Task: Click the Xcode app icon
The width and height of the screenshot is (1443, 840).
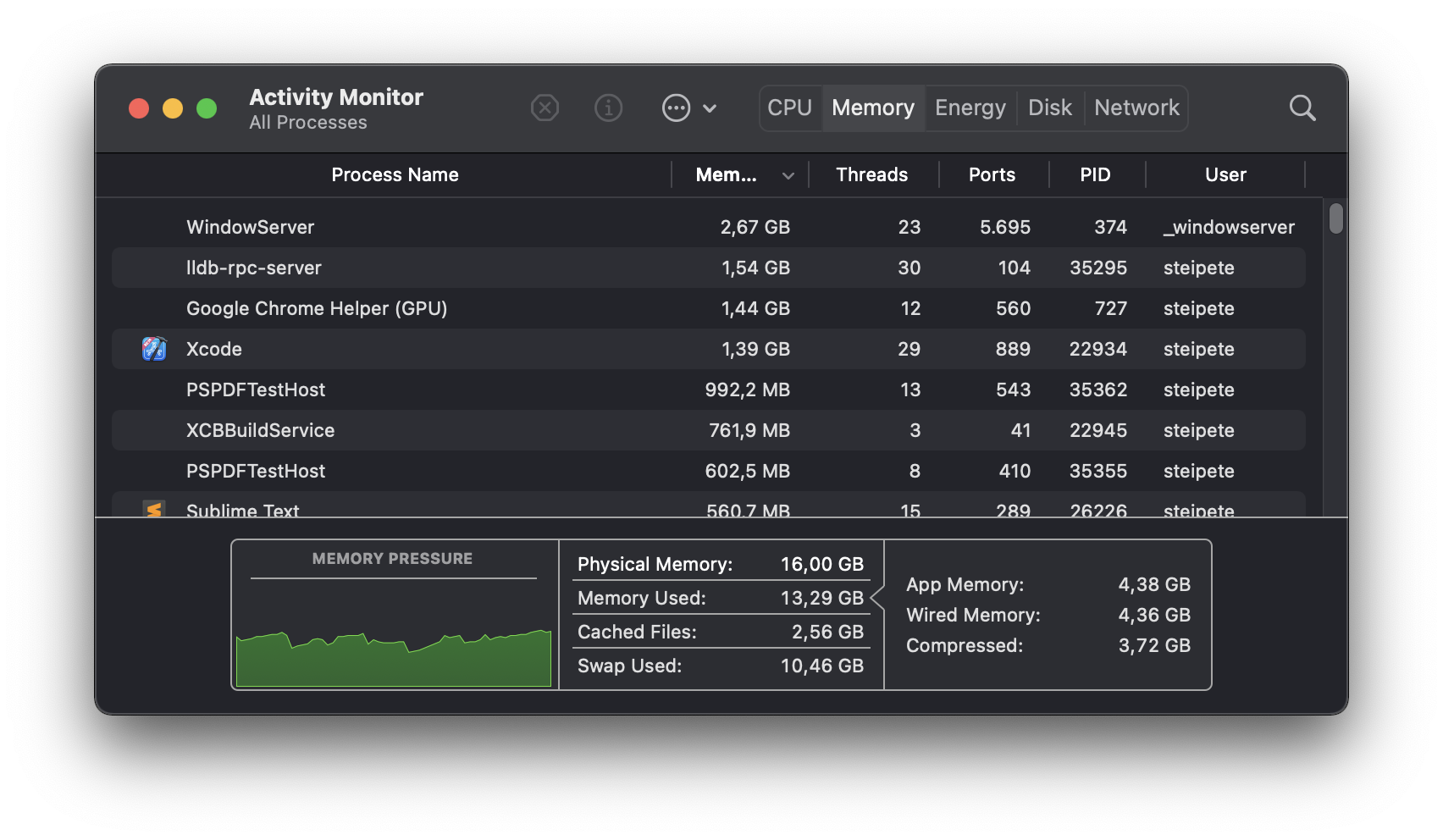Action: click(x=154, y=349)
